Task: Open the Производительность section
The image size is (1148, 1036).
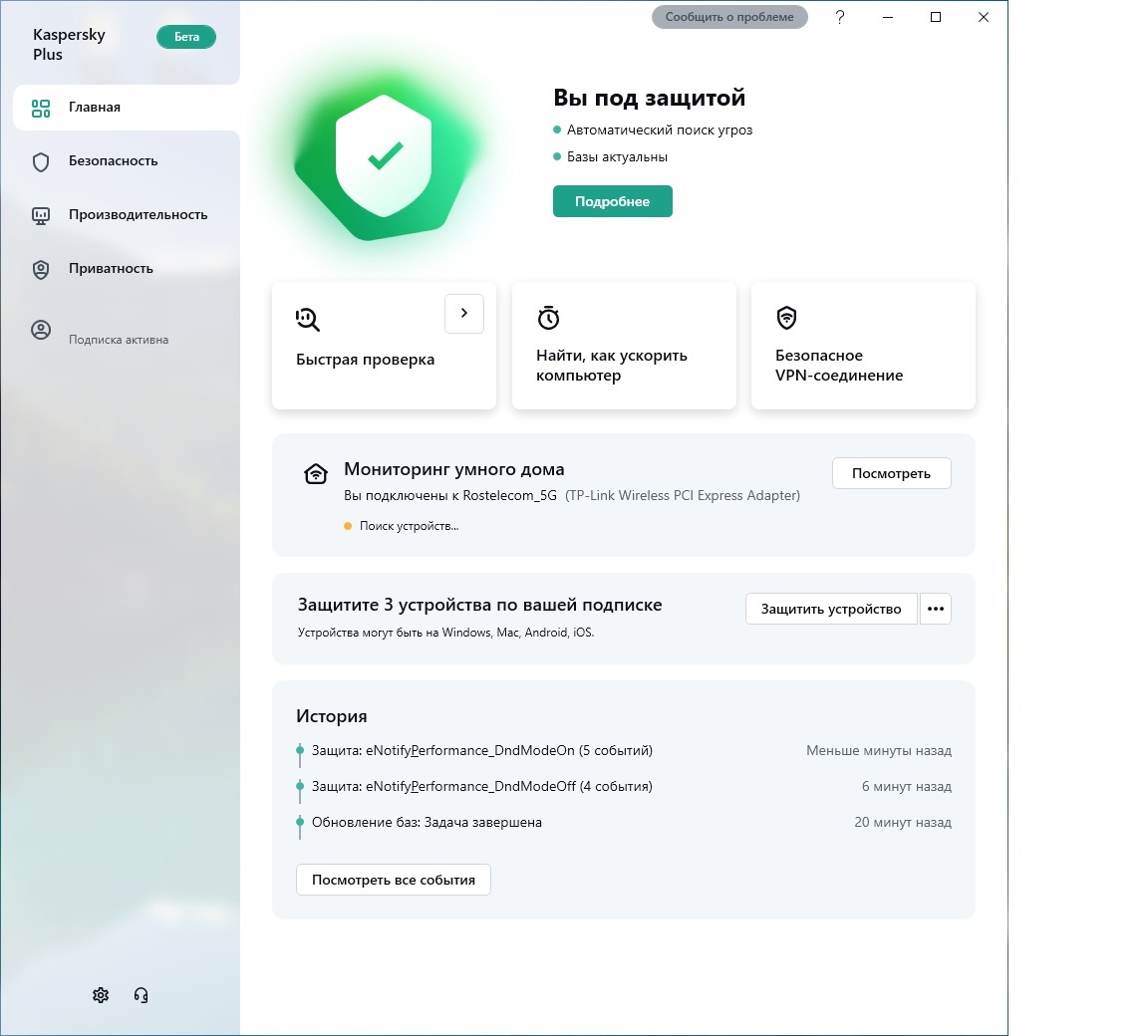Action: coord(127,215)
